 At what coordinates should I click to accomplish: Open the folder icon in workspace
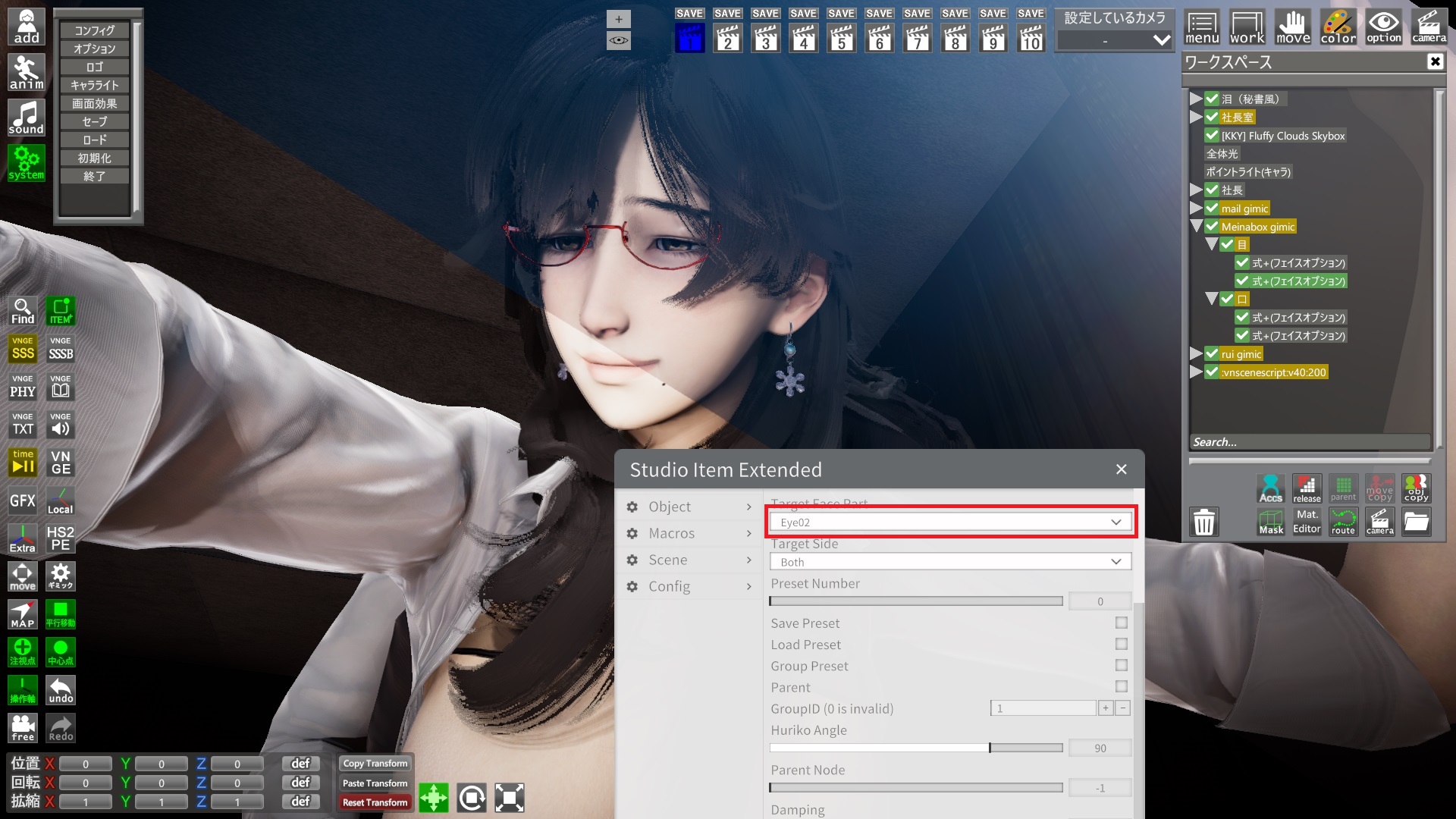1416,522
